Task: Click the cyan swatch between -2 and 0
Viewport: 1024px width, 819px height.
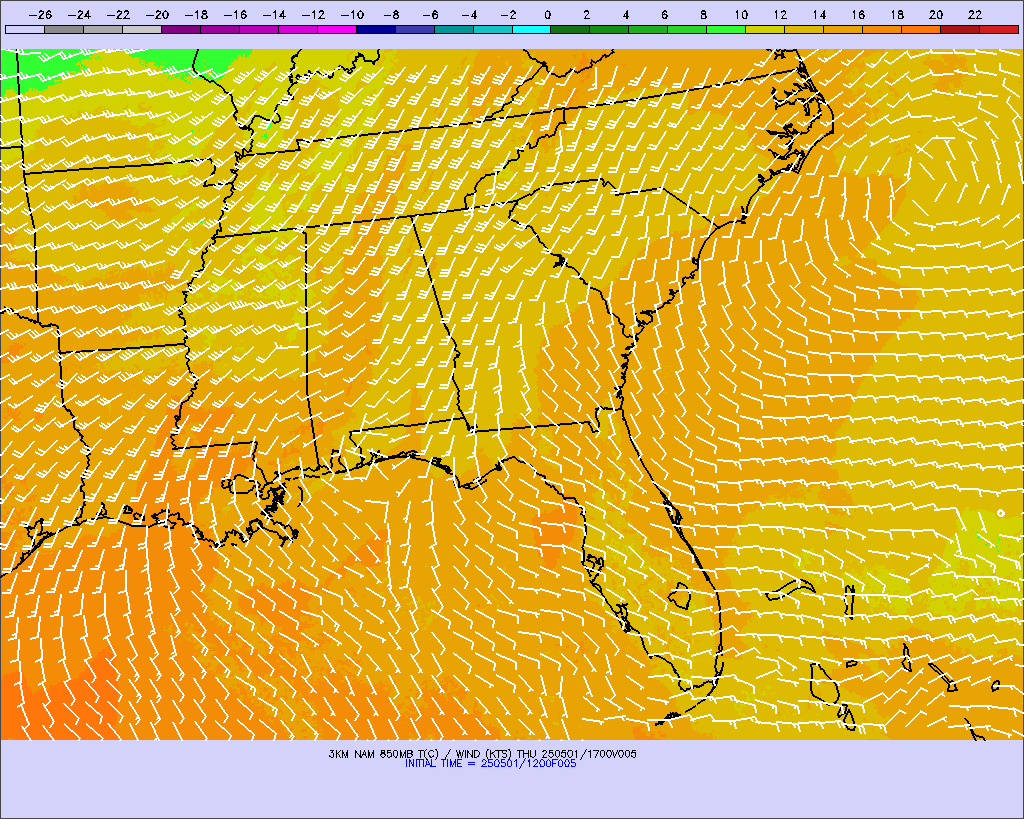Action: [x=532, y=29]
